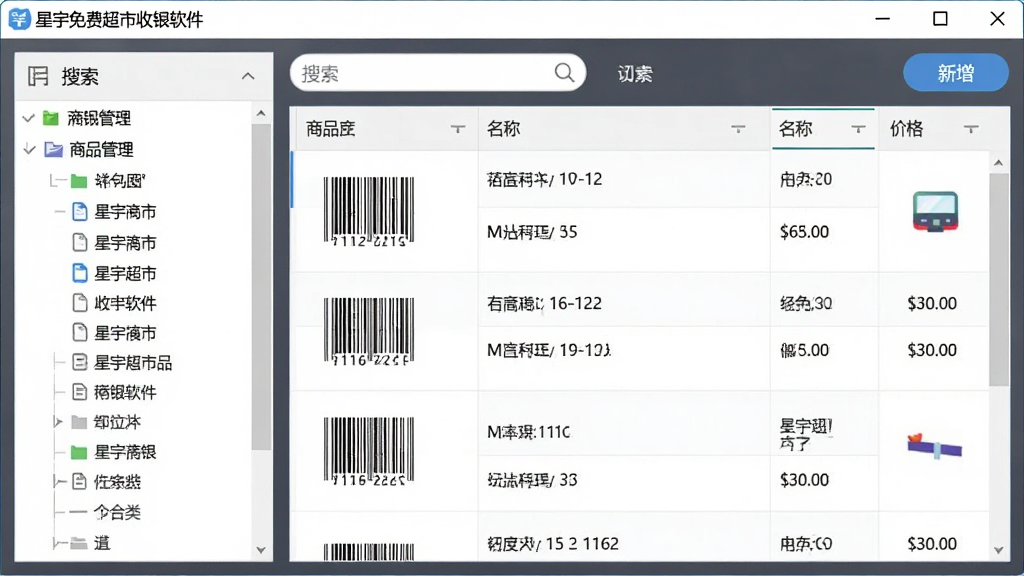The width and height of the screenshot is (1024, 576).
Task: Click the barcode beside the 16-122 item
Action: [x=369, y=331]
